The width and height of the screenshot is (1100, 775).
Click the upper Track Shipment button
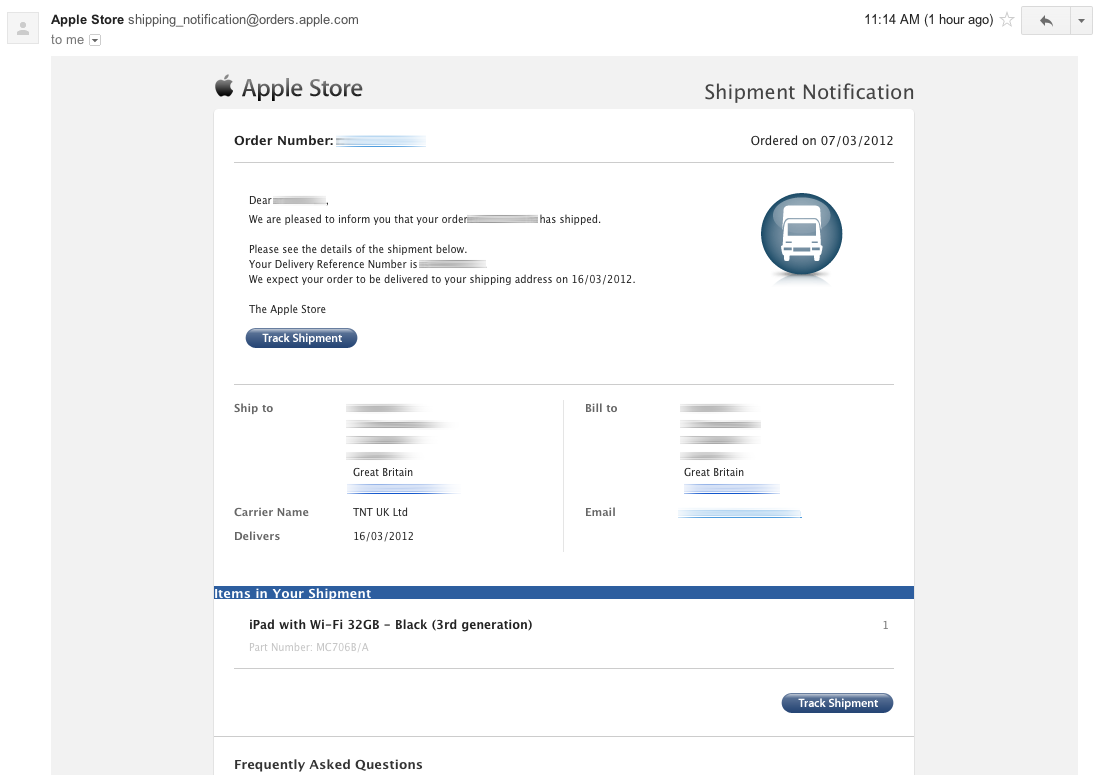coord(302,338)
